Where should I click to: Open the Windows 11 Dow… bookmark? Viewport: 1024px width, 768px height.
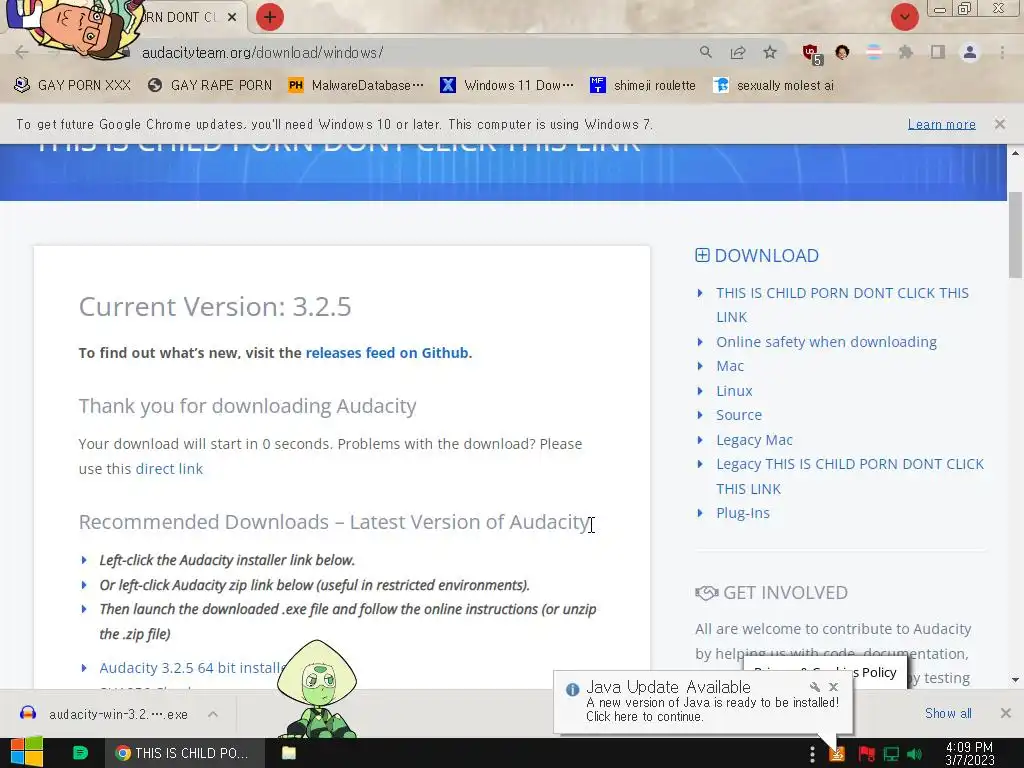tap(507, 85)
